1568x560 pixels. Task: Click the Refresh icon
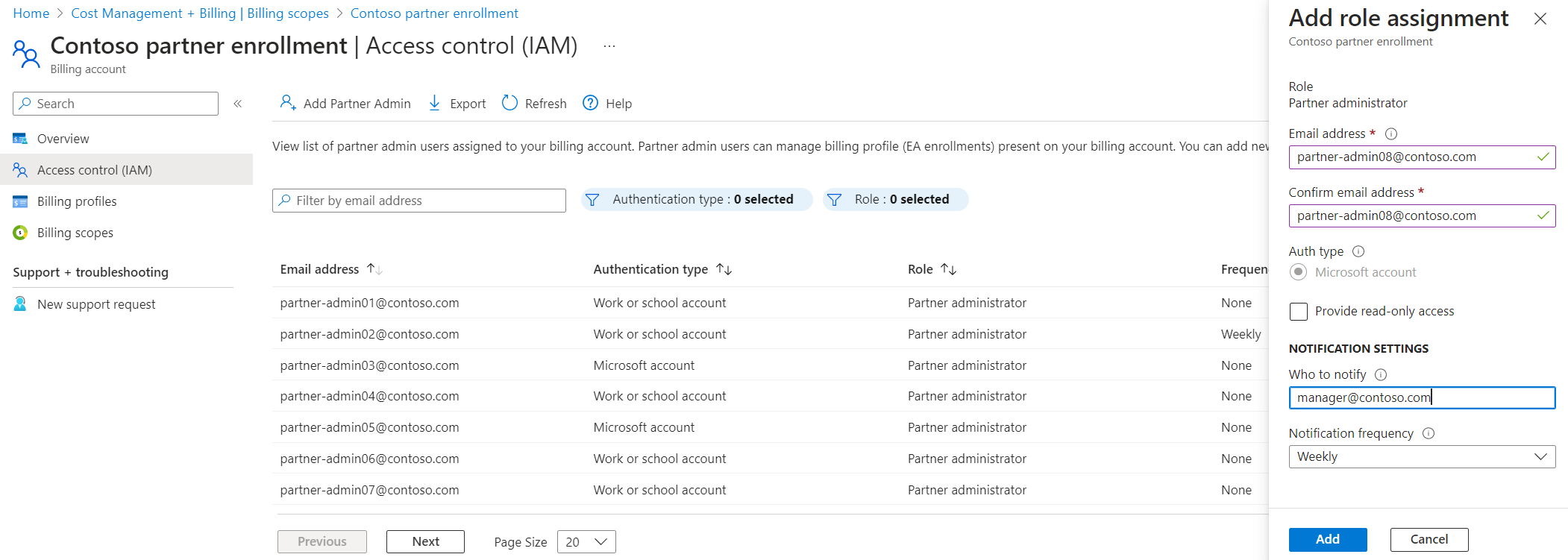click(x=509, y=103)
